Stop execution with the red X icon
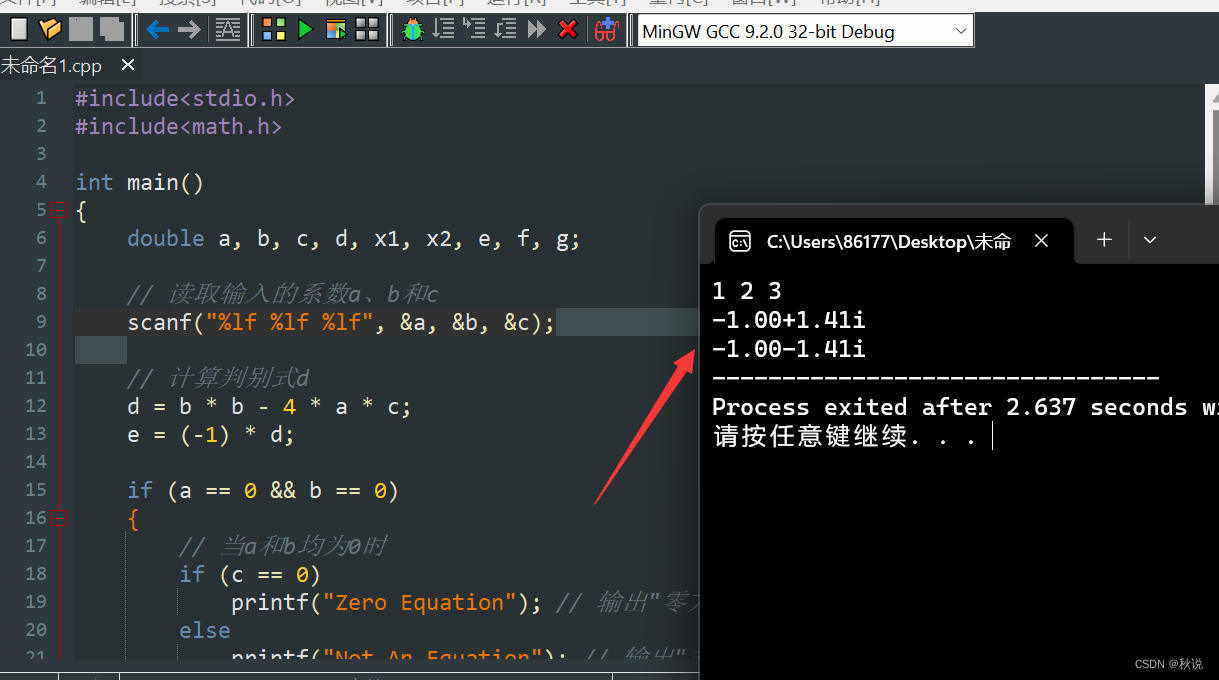 click(568, 30)
